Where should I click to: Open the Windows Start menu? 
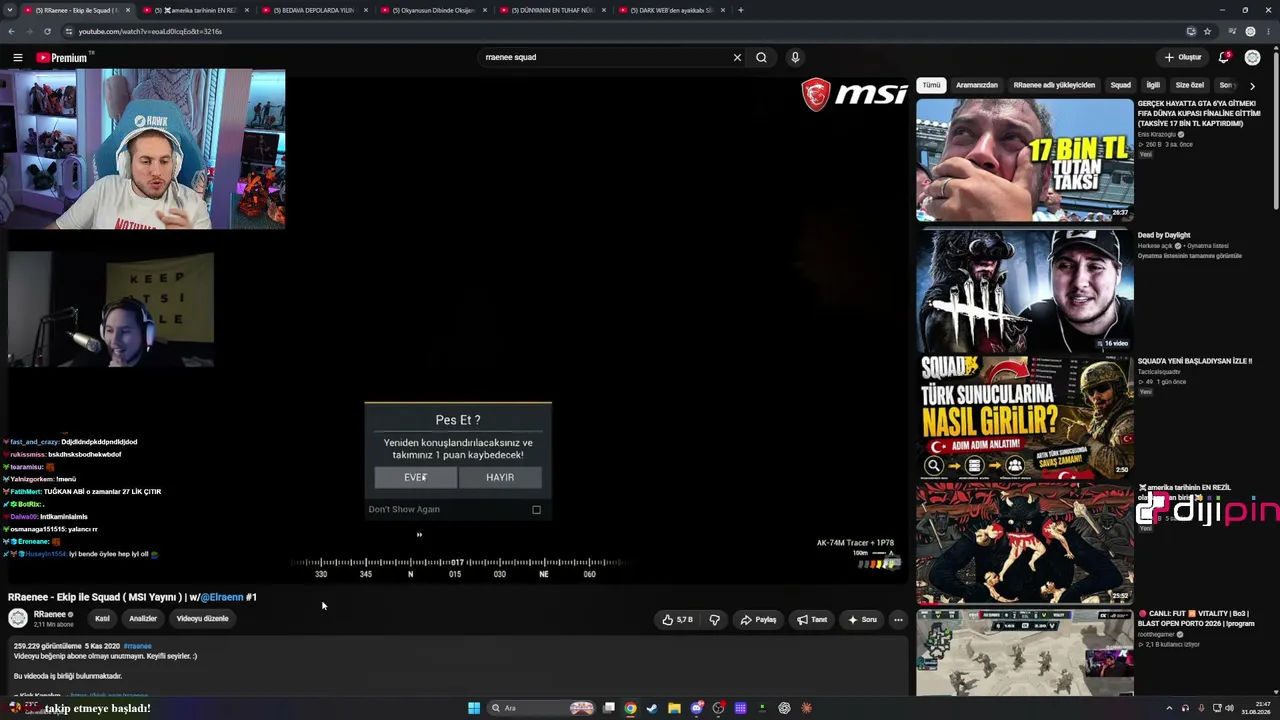point(474,708)
